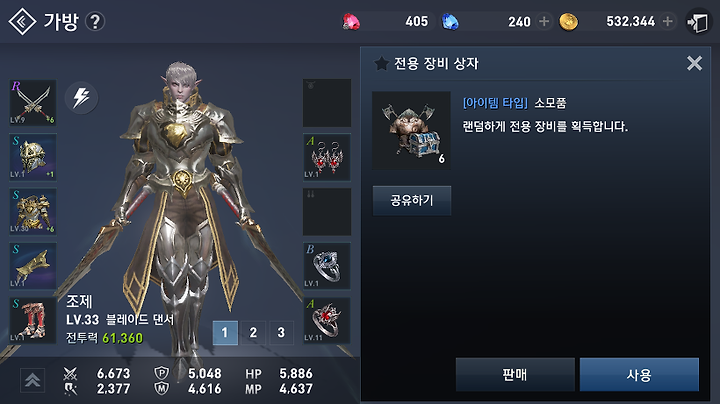This screenshot has height=404, width=720.
Task: Expand the stats panel with double chevron
Action: (x=33, y=380)
